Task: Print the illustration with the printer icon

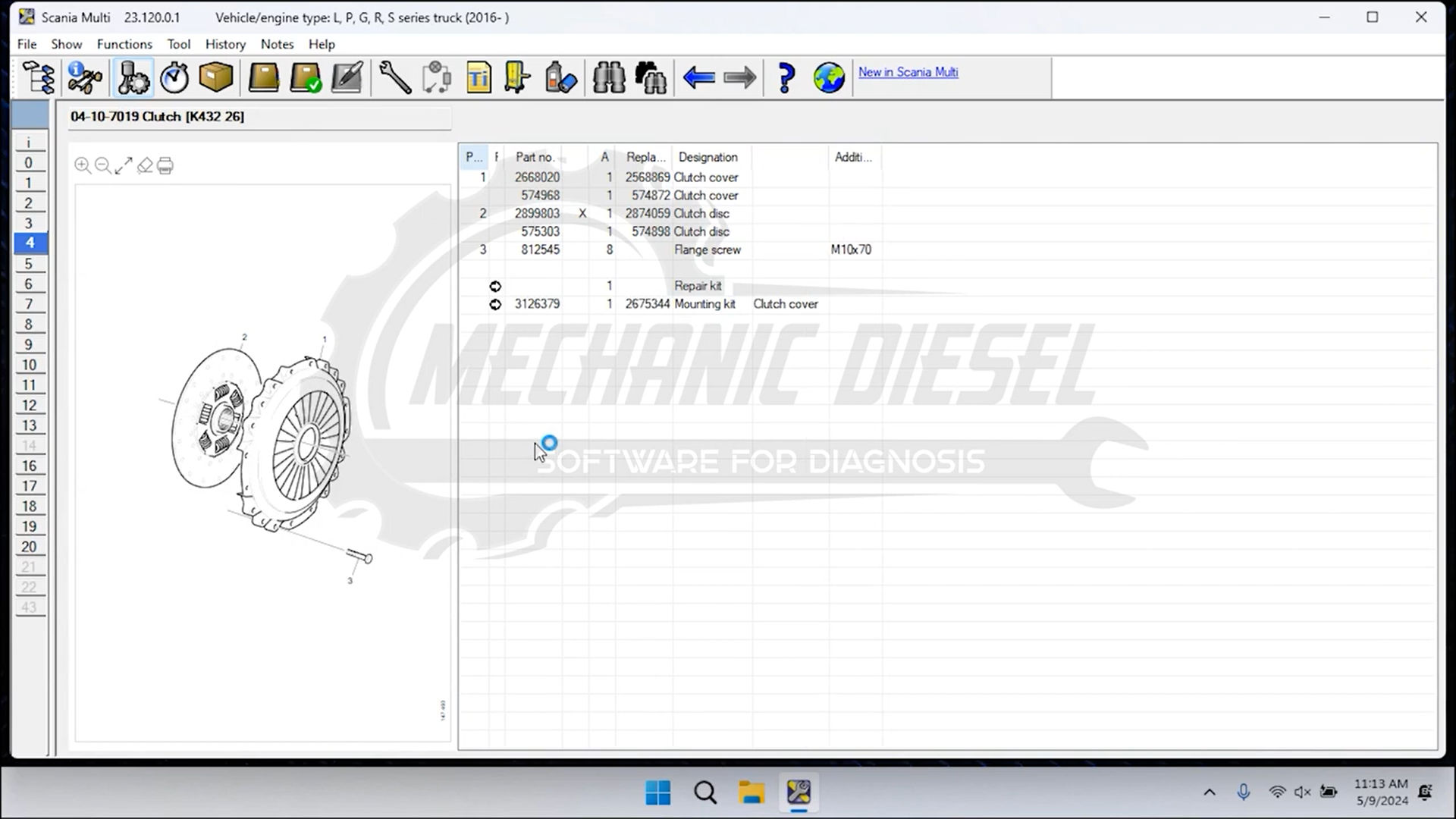Action: coord(165,165)
